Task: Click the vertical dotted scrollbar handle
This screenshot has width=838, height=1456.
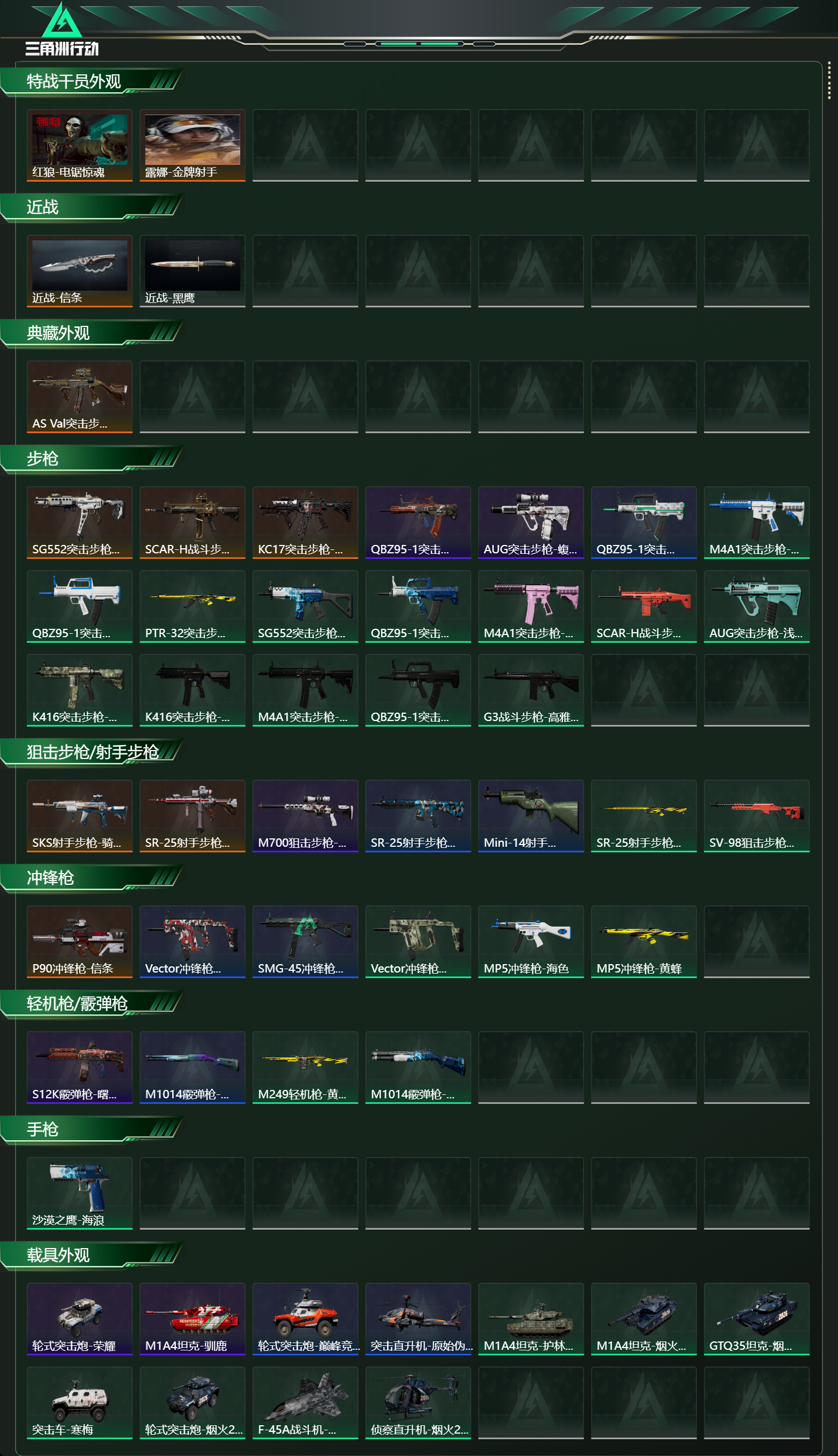Action: coord(829,80)
